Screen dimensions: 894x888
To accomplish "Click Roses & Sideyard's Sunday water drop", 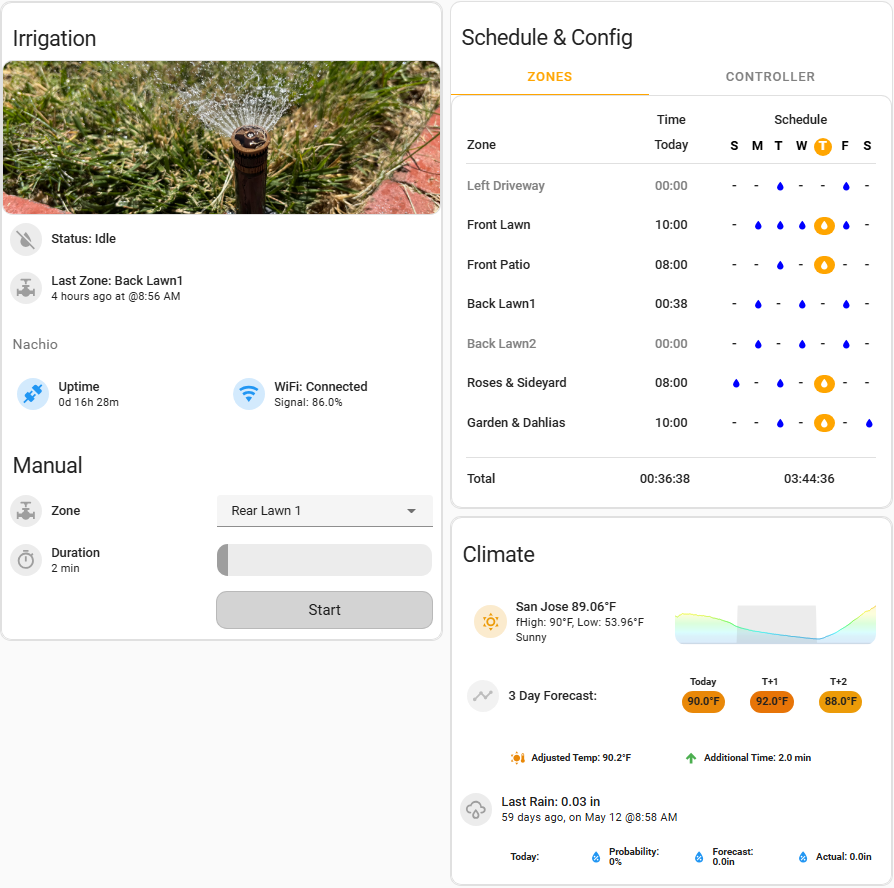I will pos(736,384).
